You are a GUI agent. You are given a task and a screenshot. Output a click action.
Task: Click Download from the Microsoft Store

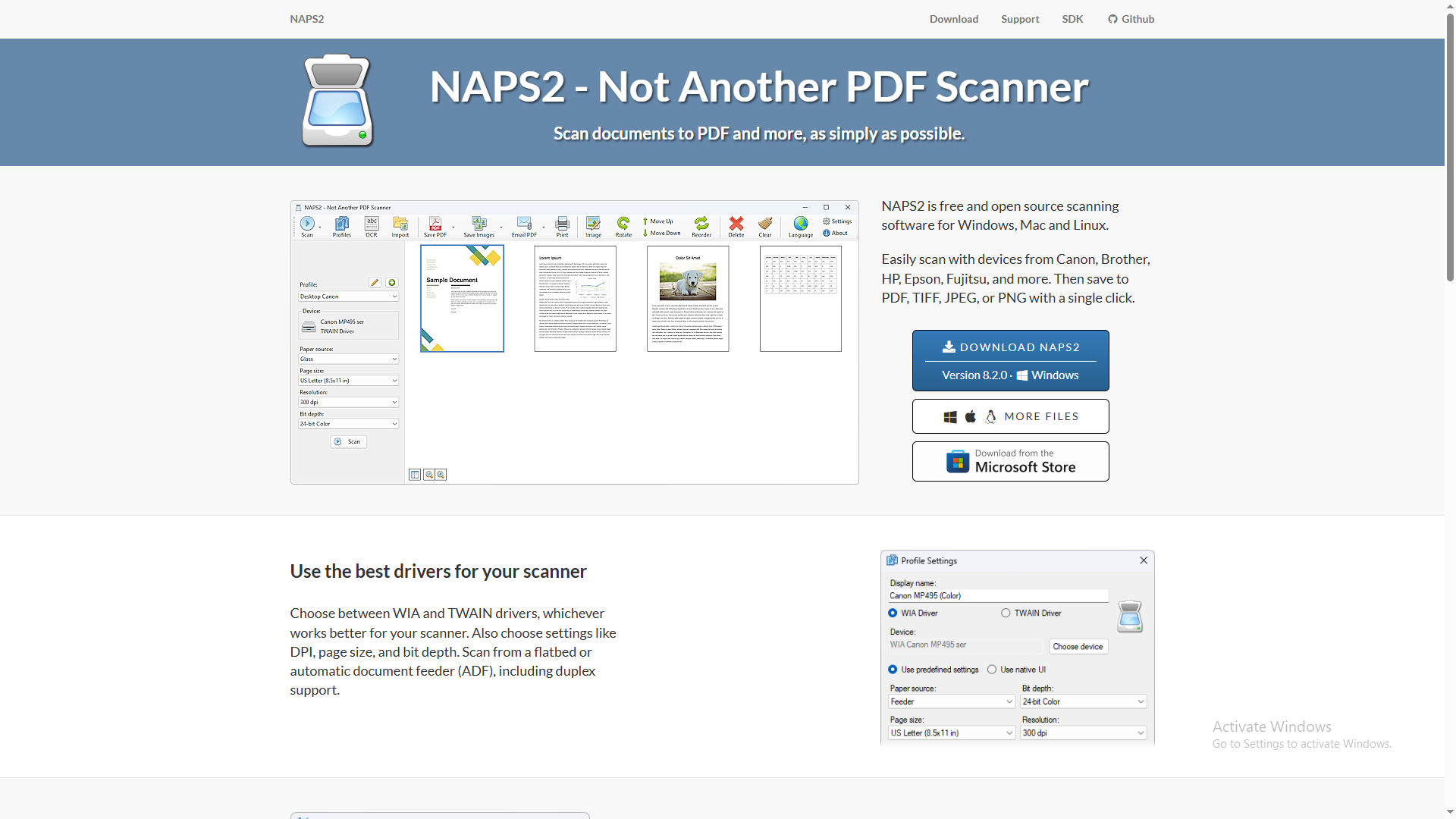(1010, 461)
